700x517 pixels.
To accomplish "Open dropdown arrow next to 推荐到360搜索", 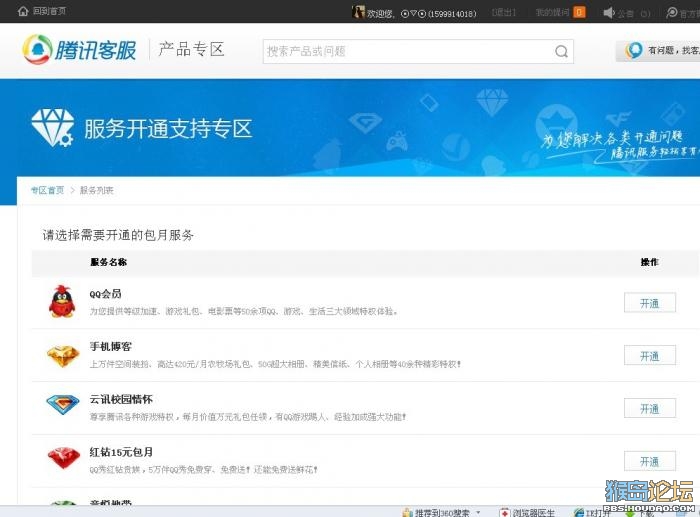I will 478,512.
